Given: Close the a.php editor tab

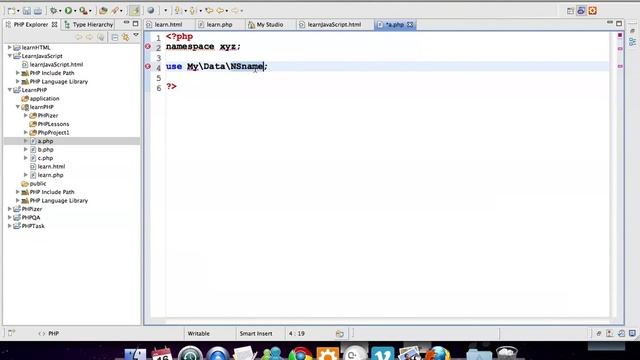Looking at the screenshot, I should click(x=410, y=24).
